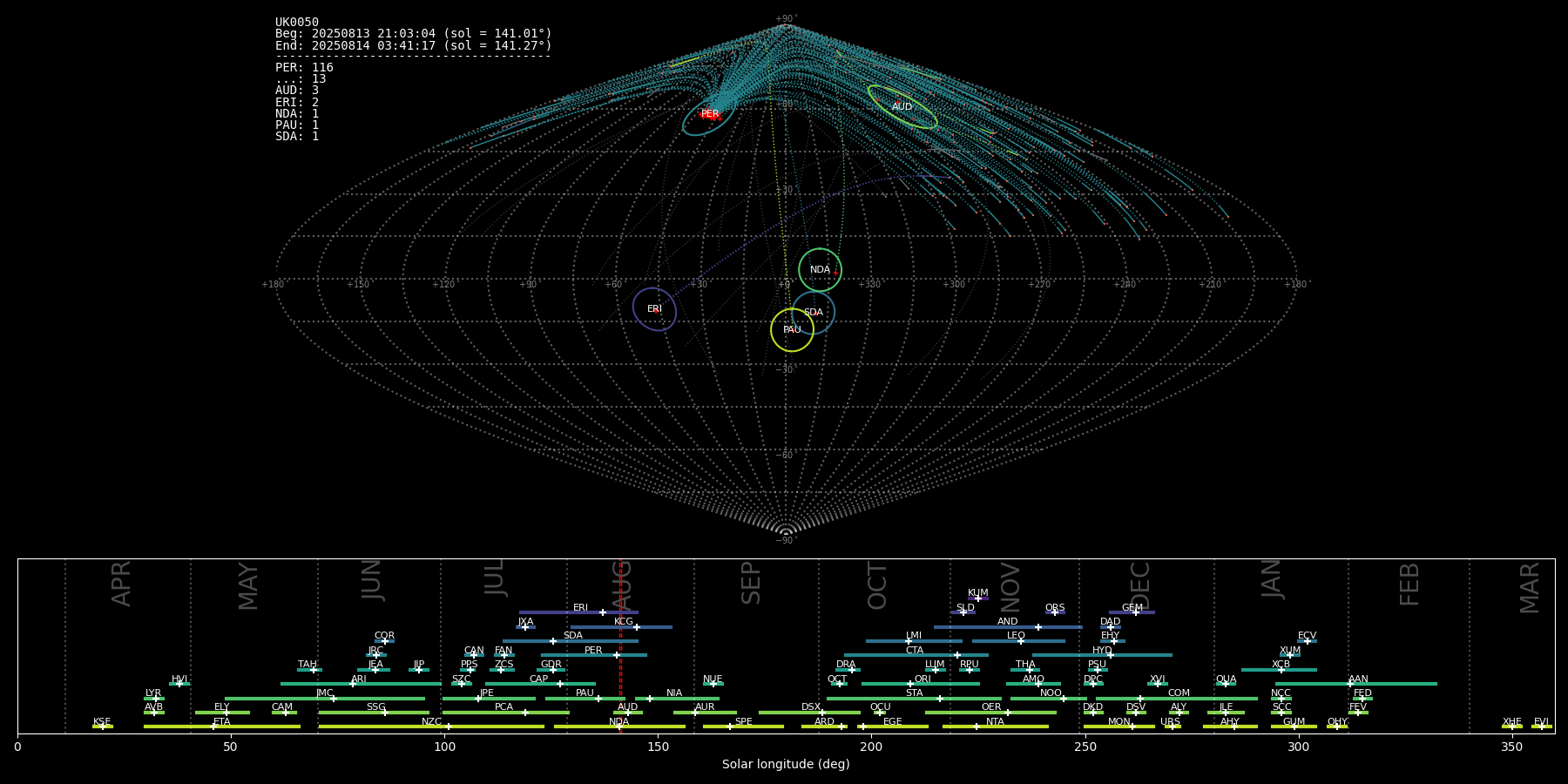Click the ERI shower bar in timeline
This screenshot has height=784, width=1568.
coord(578,612)
